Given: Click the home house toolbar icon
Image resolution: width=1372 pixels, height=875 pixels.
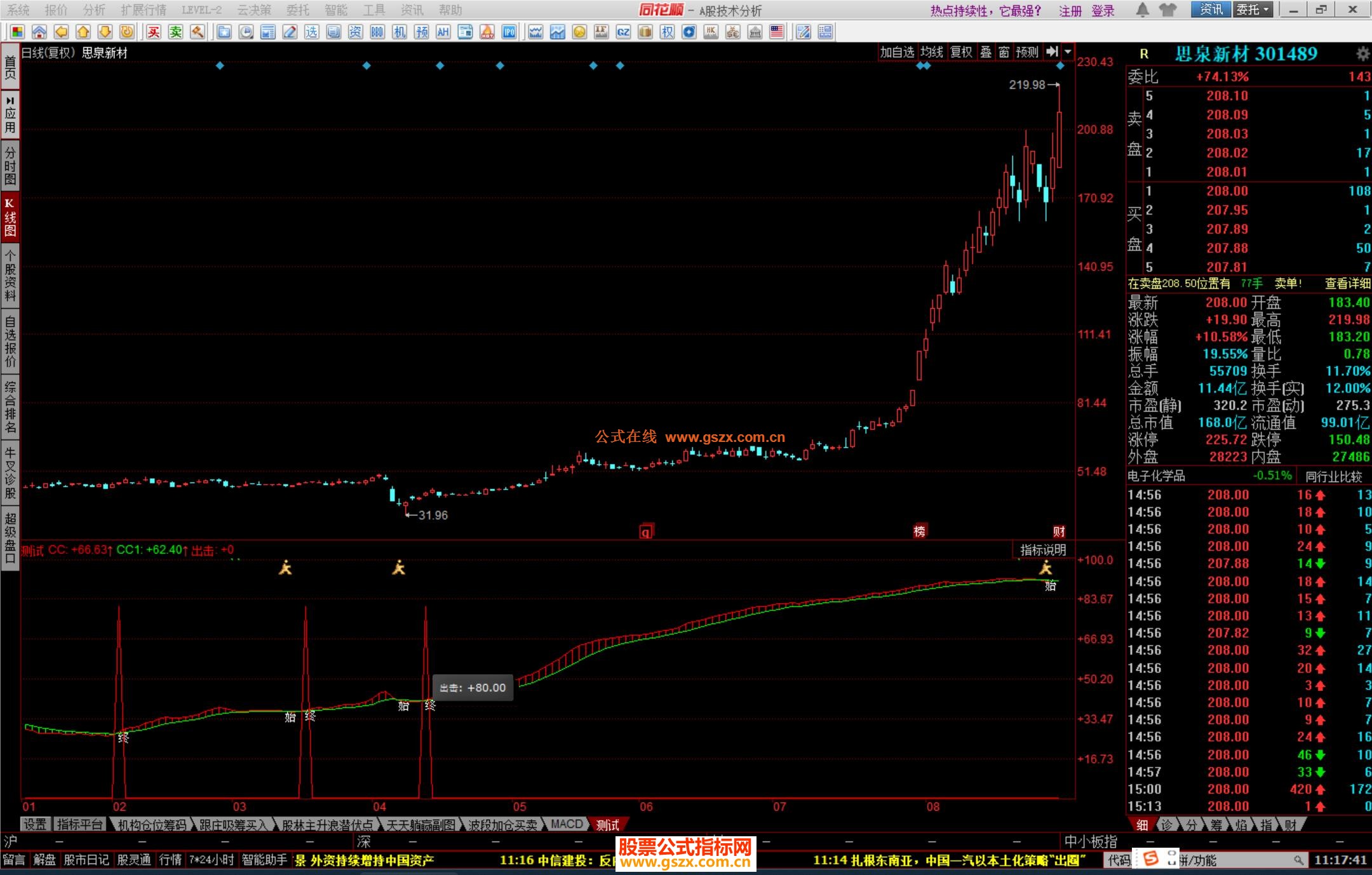Looking at the screenshot, I should 39,32.
